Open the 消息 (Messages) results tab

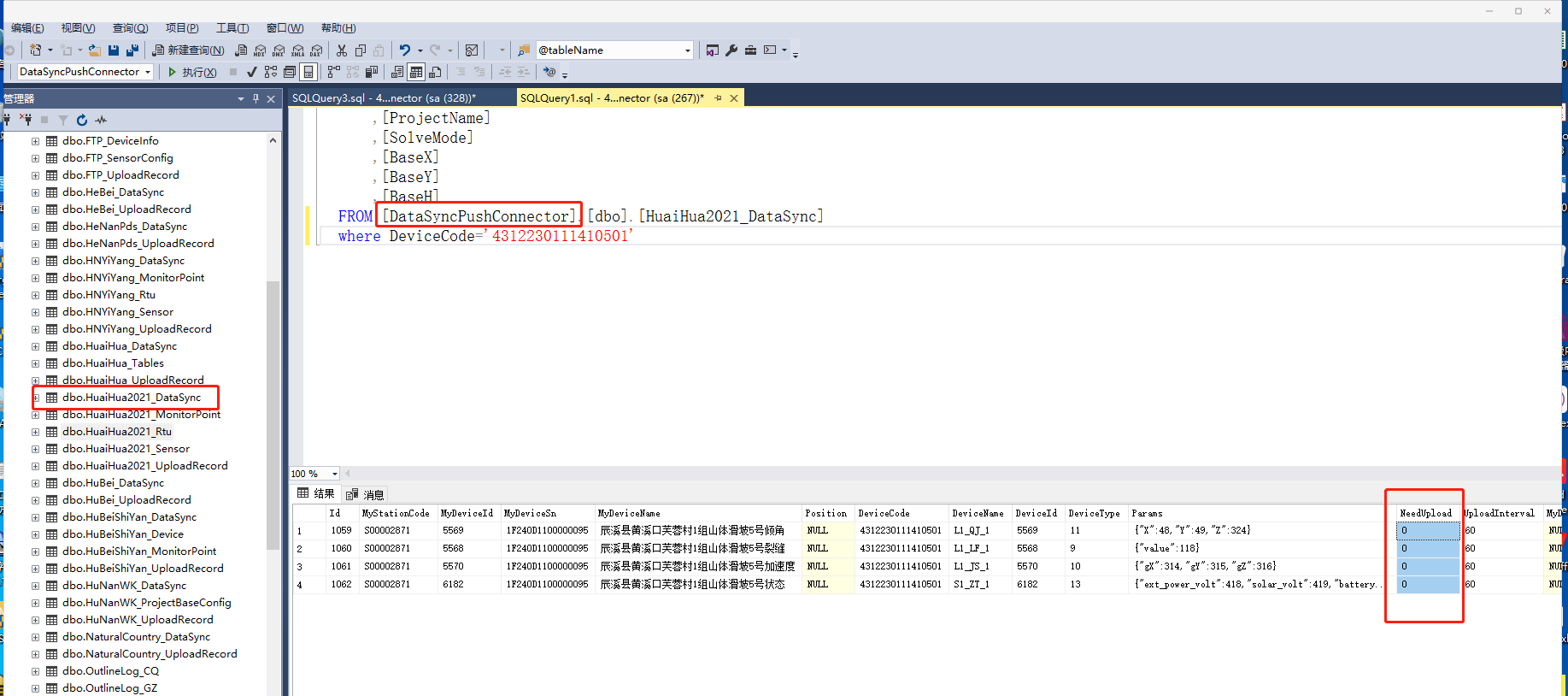click(x=366, y=494)
